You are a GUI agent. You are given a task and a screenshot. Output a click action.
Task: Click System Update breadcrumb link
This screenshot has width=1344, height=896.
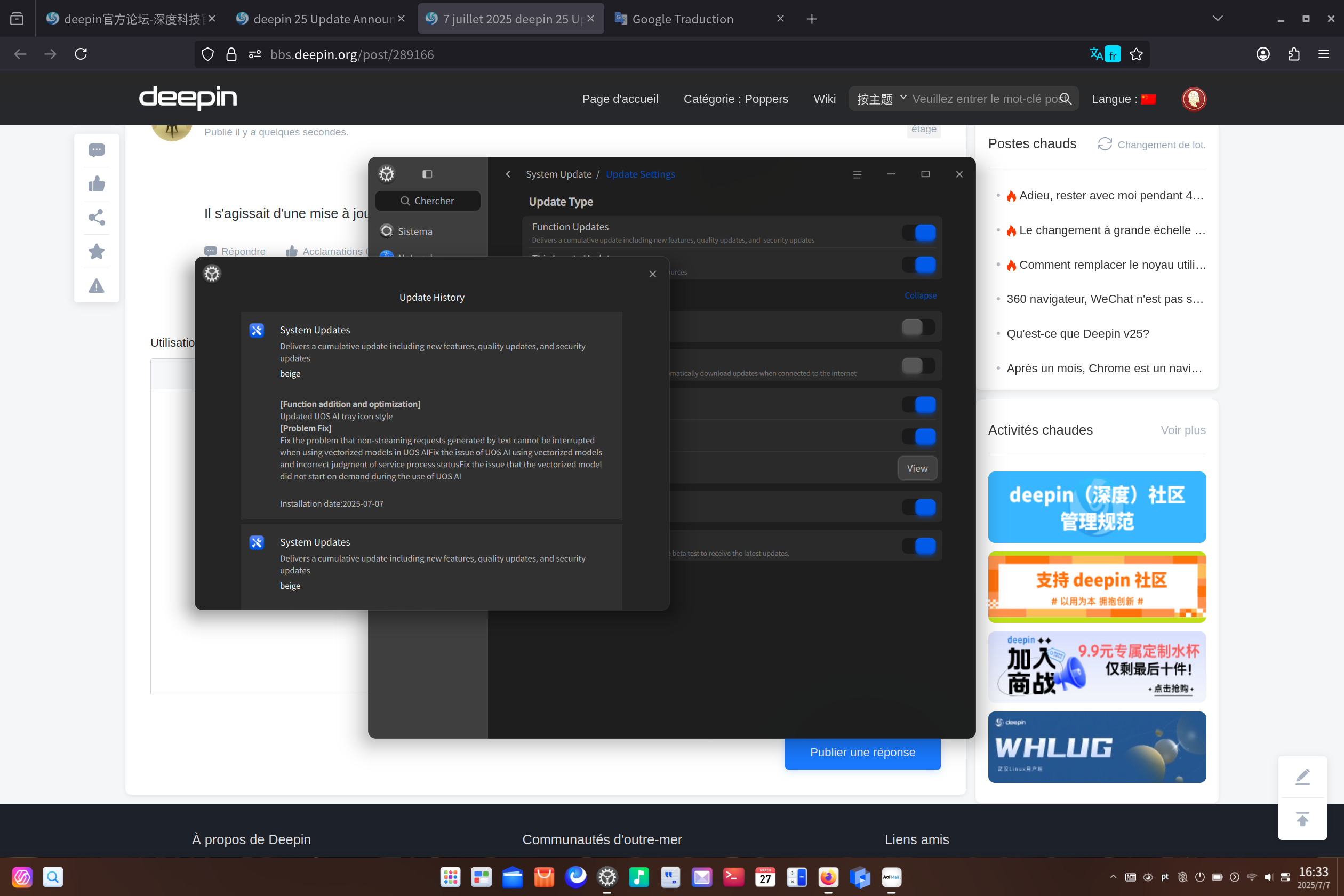pyautogui.click(x=558, y=174)
